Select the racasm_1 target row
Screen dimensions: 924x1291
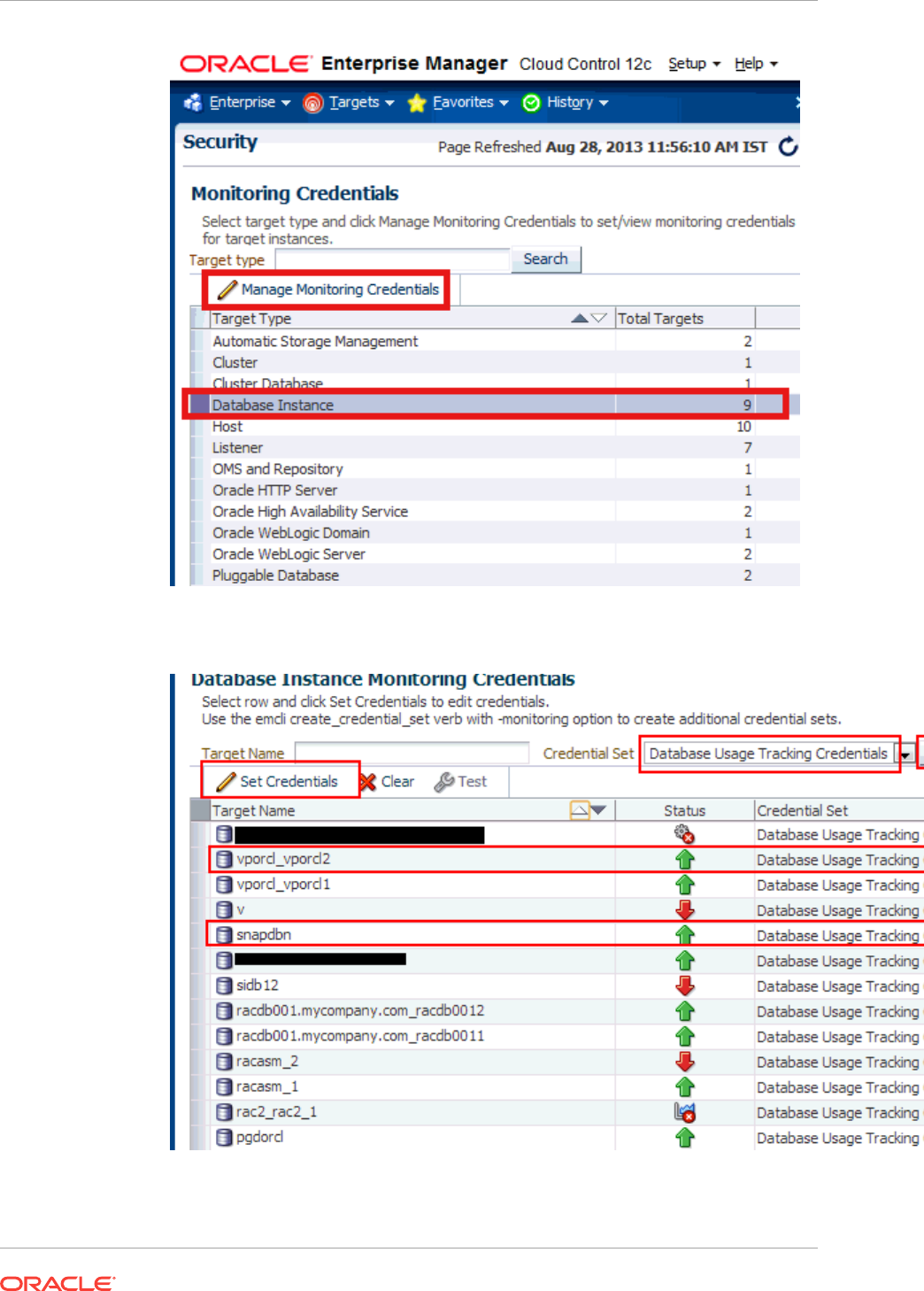[x=558, y=1086]
